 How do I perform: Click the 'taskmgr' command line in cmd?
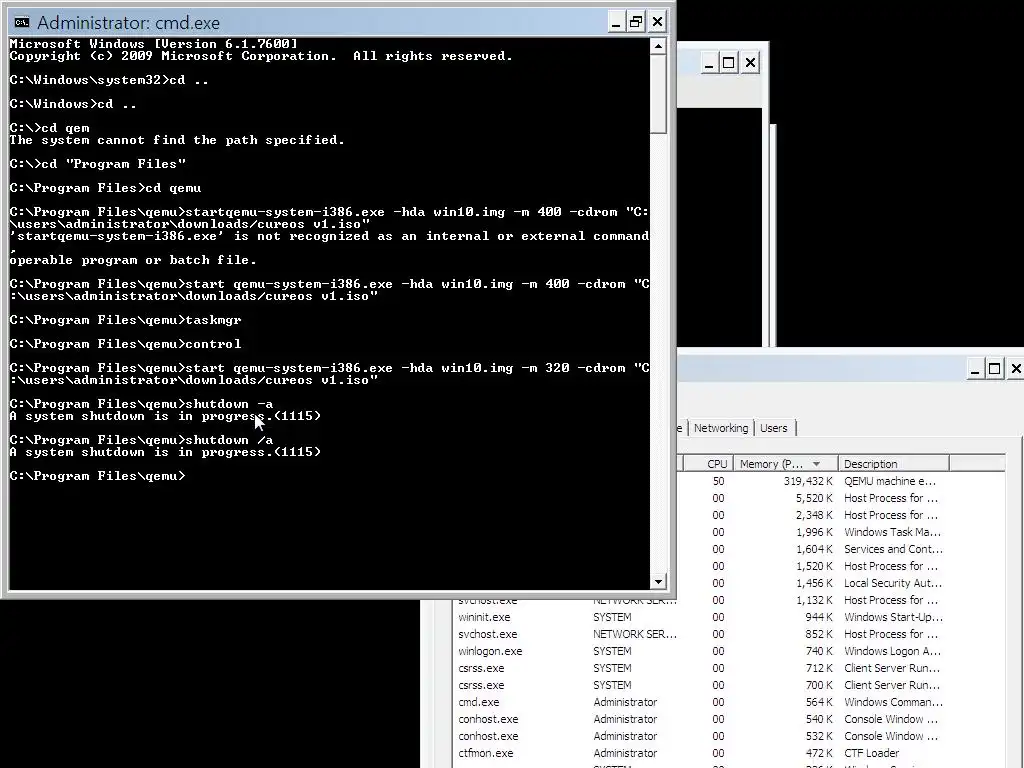(125, 320)
